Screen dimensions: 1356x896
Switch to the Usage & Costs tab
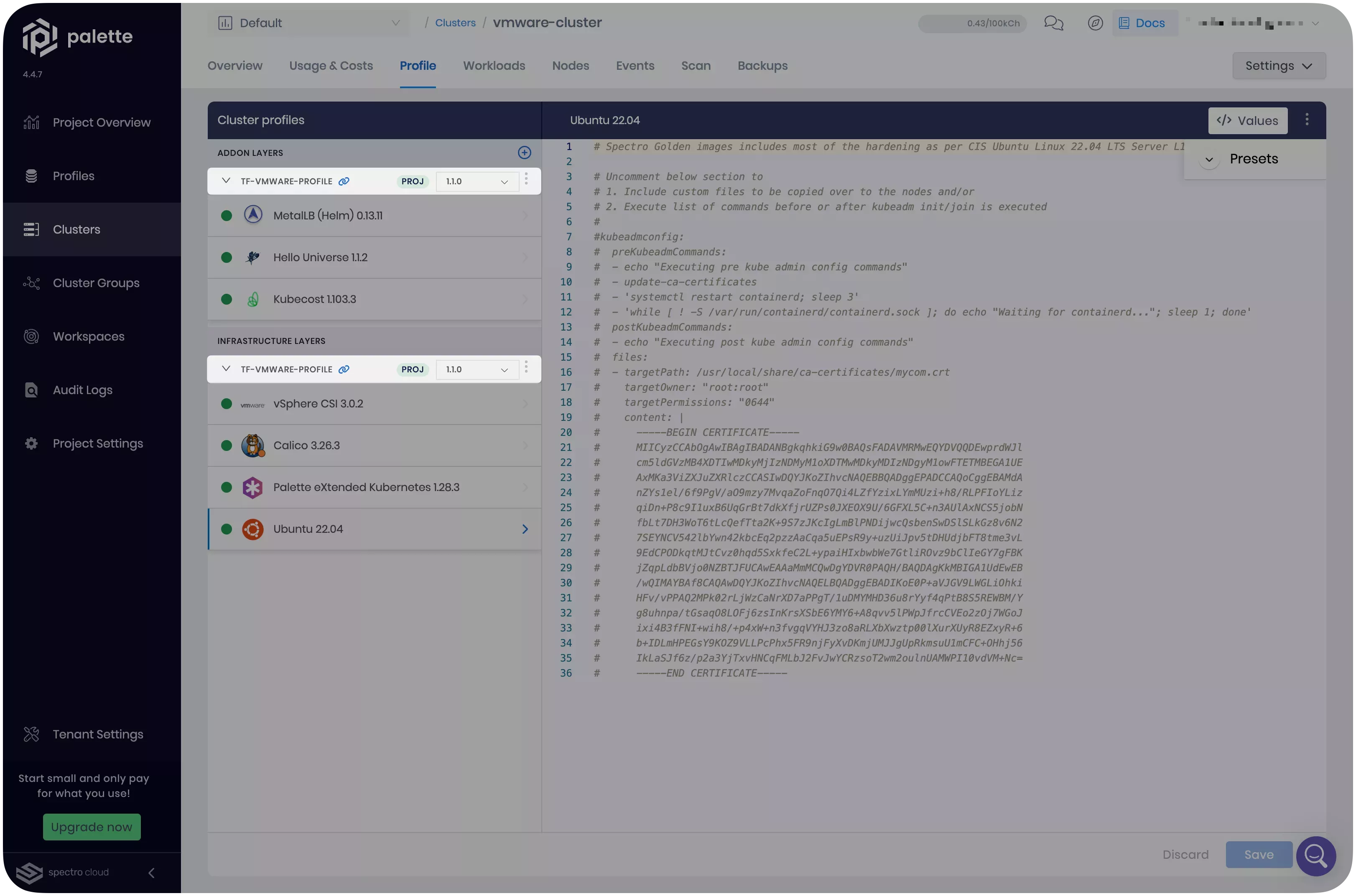(x=331, y=66)
